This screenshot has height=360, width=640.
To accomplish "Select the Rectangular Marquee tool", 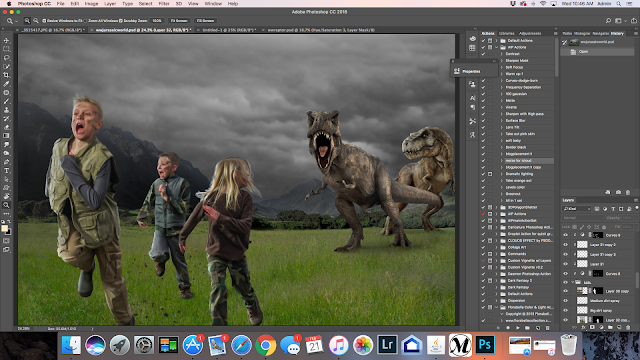I will pyautogui.click(x=7, y=49).
